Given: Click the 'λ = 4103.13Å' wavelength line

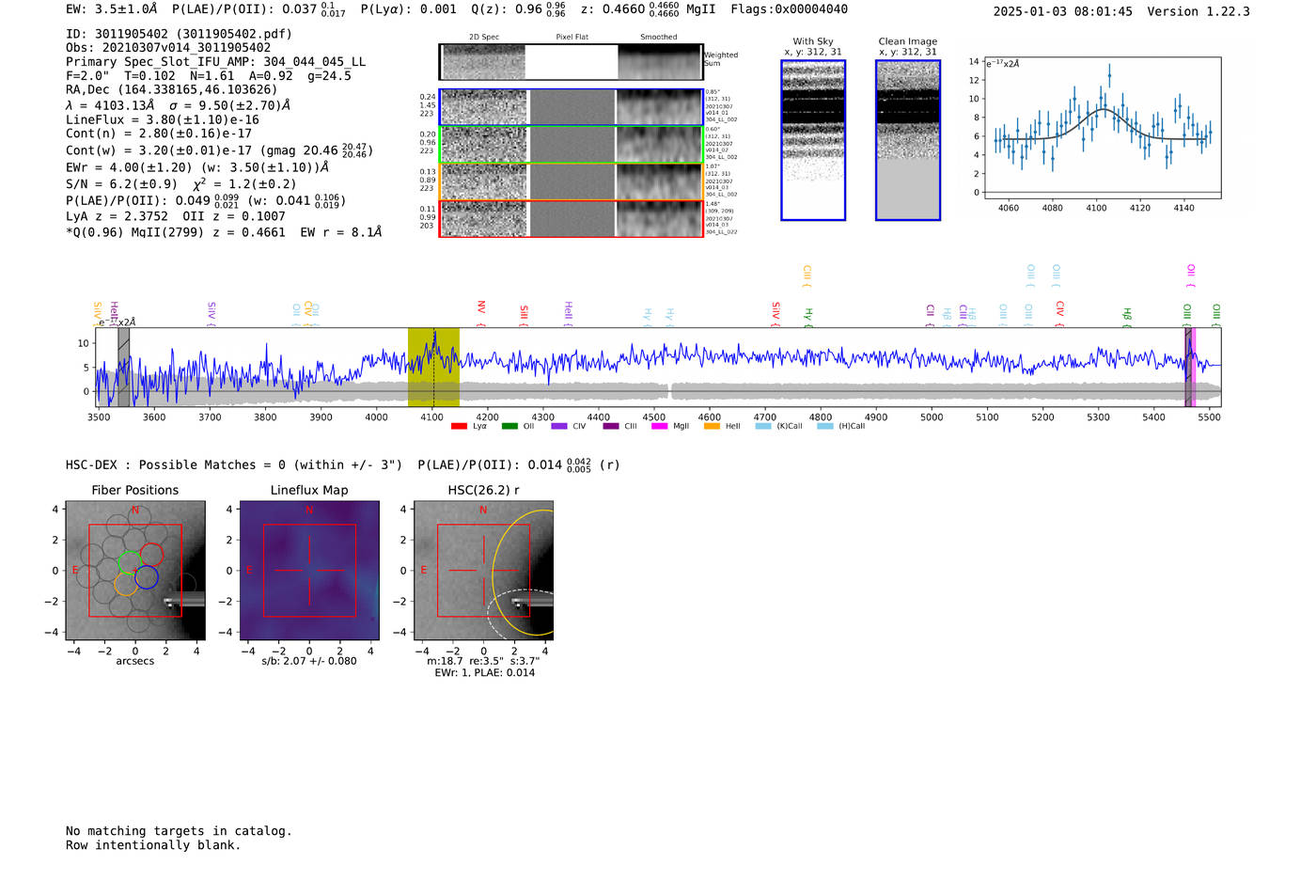Looking at the screenshot, I should click(x=109, y=105).
